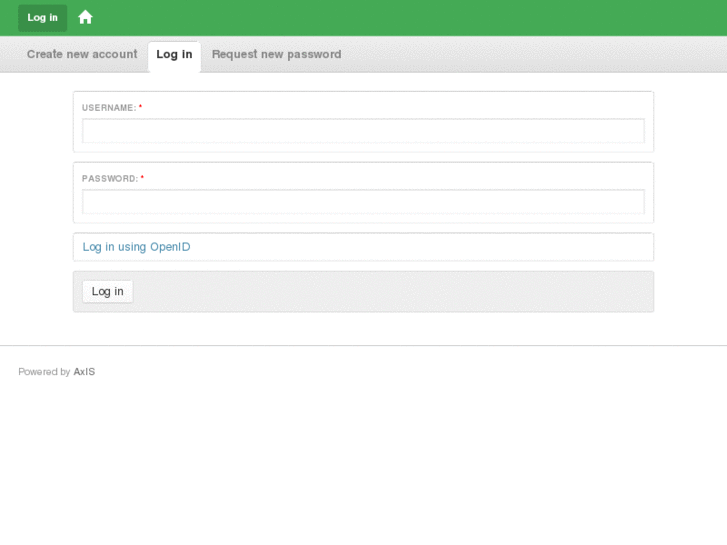Screen dimensions: 727x545
Task: Open the Create new account tab
Action: click(82, 55)
